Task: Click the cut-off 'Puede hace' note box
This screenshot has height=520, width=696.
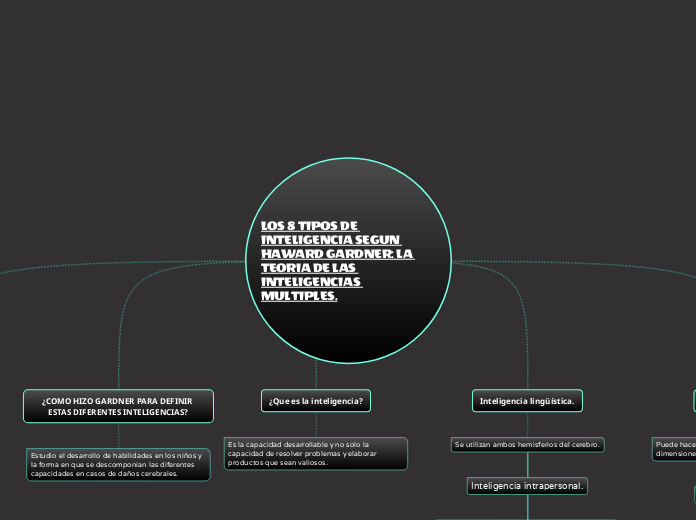Action: click(x=674, y=449)
